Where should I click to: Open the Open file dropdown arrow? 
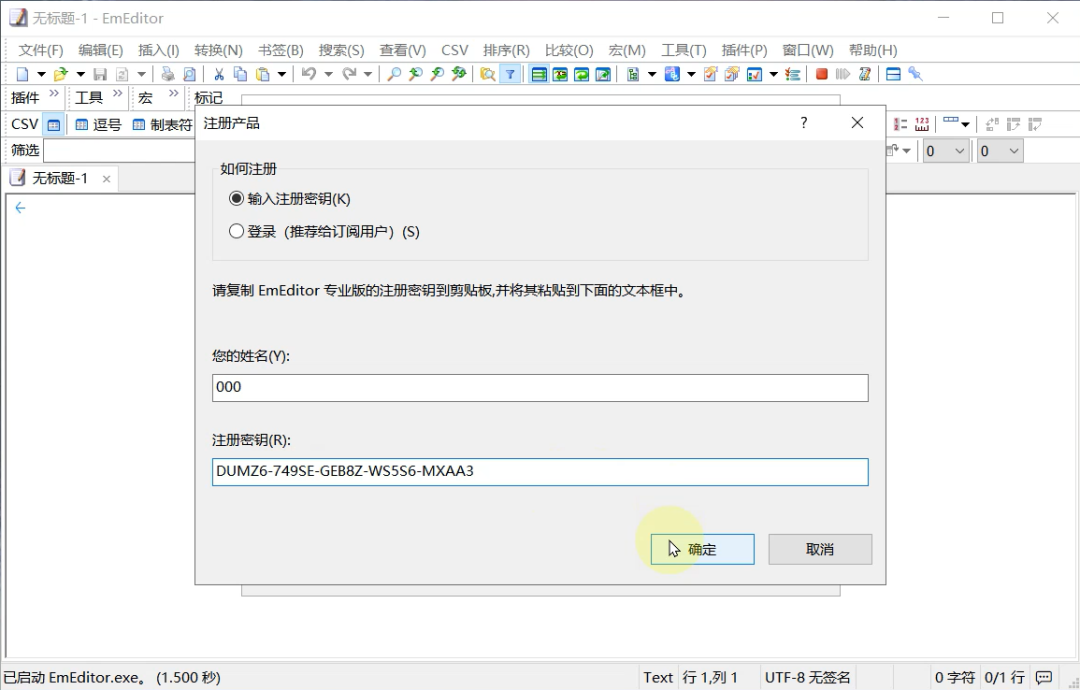tap(81, 74)
